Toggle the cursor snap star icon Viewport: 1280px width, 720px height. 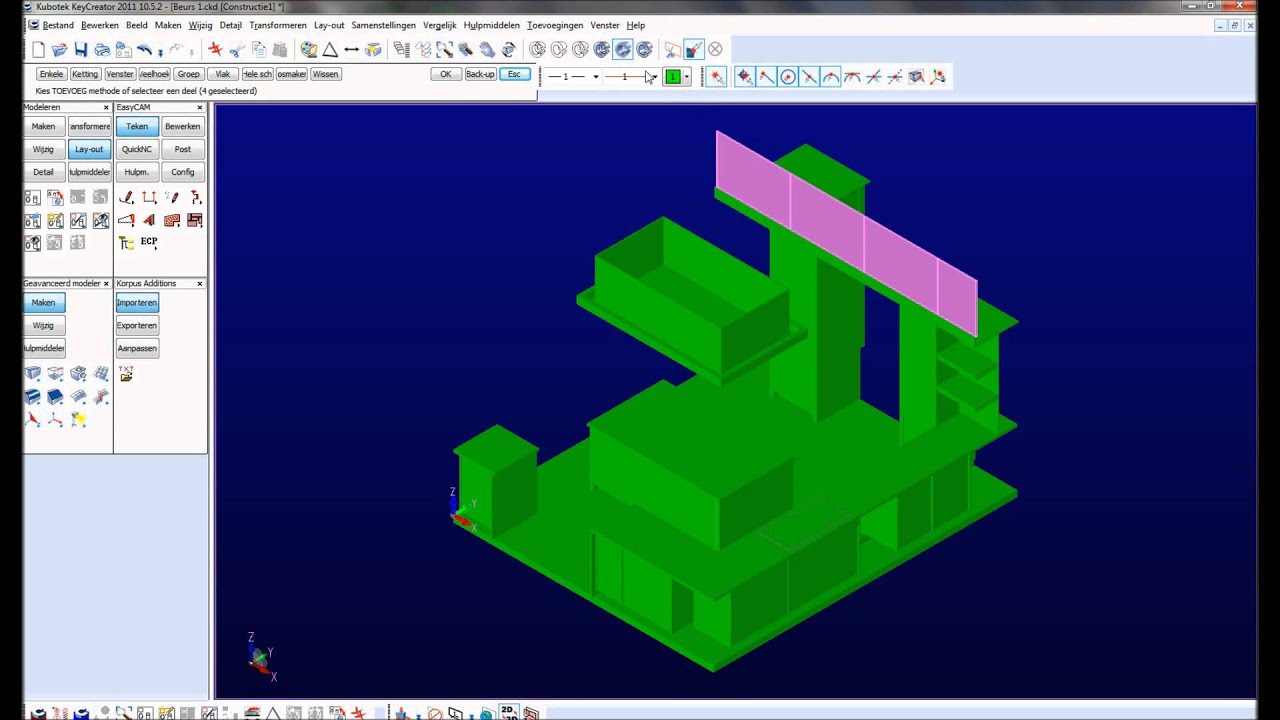pos(716,77)
